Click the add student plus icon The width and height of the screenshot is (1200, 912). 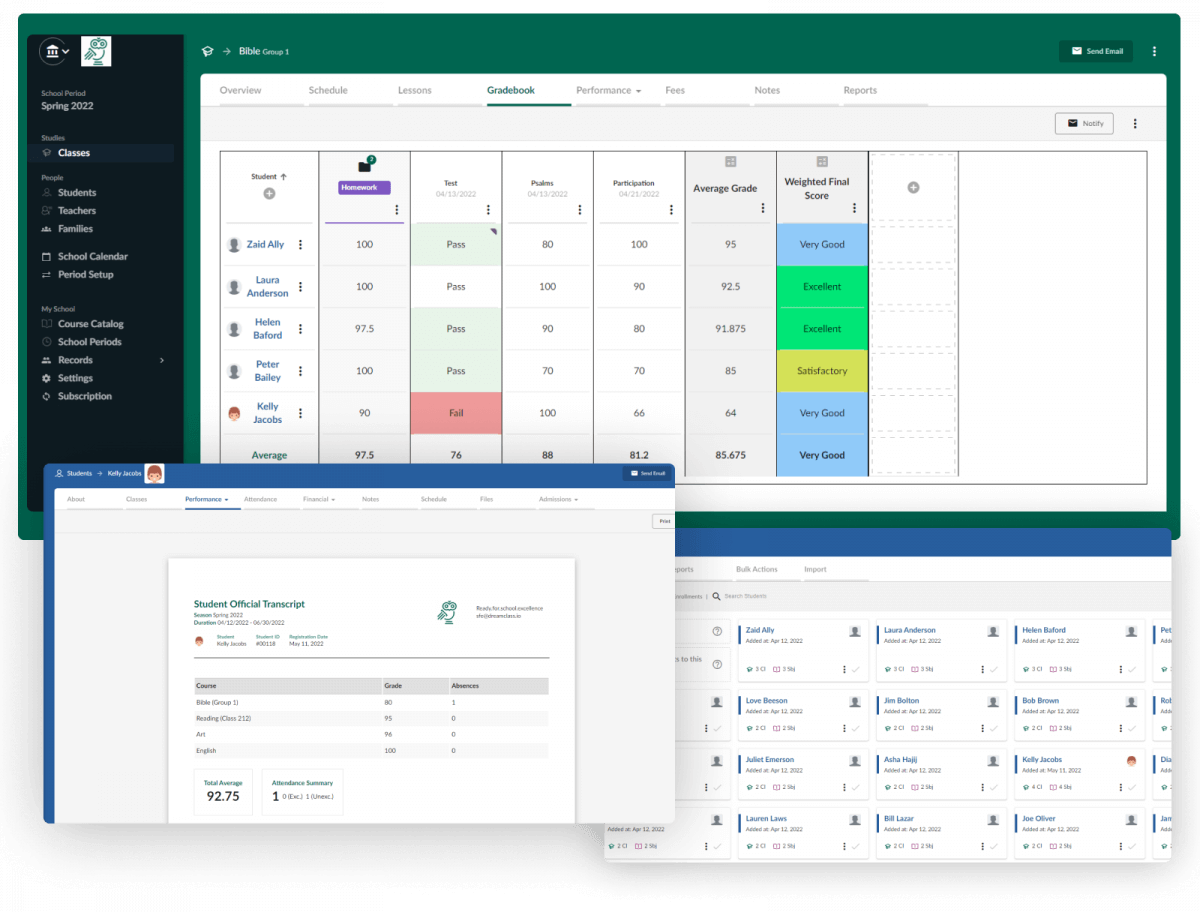click(x=269, y=194)
